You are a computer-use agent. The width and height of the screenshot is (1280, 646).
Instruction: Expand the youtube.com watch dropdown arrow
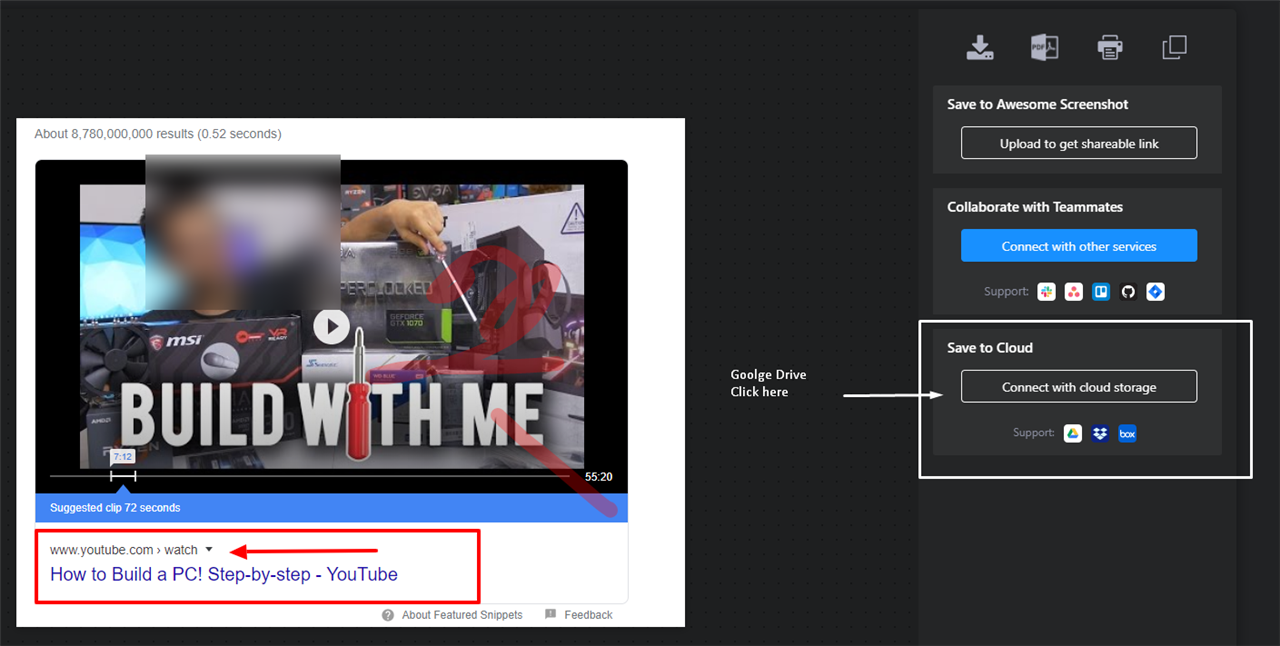tap(209, 549)
